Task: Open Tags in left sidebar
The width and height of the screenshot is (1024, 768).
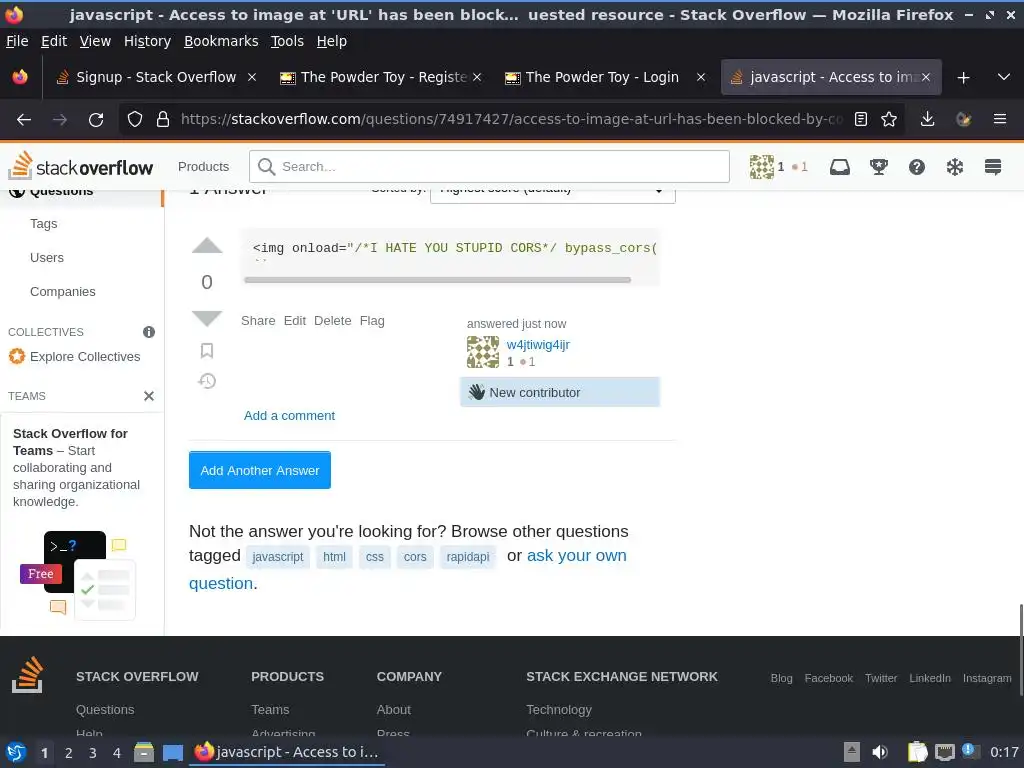Action: tap(44, 223)
